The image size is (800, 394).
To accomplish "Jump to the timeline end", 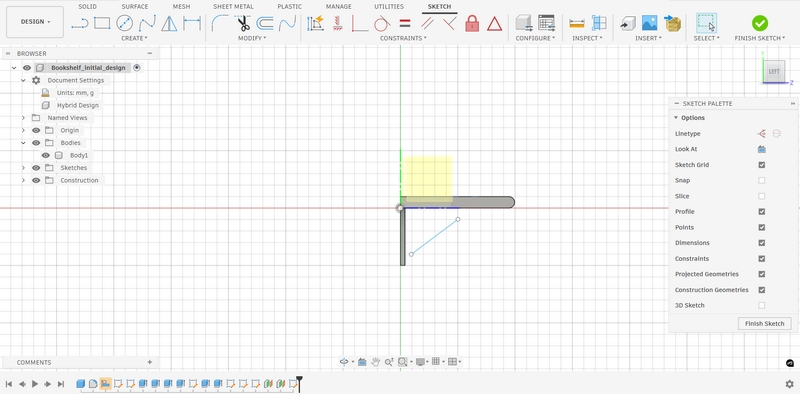I will tap(61, 384).
